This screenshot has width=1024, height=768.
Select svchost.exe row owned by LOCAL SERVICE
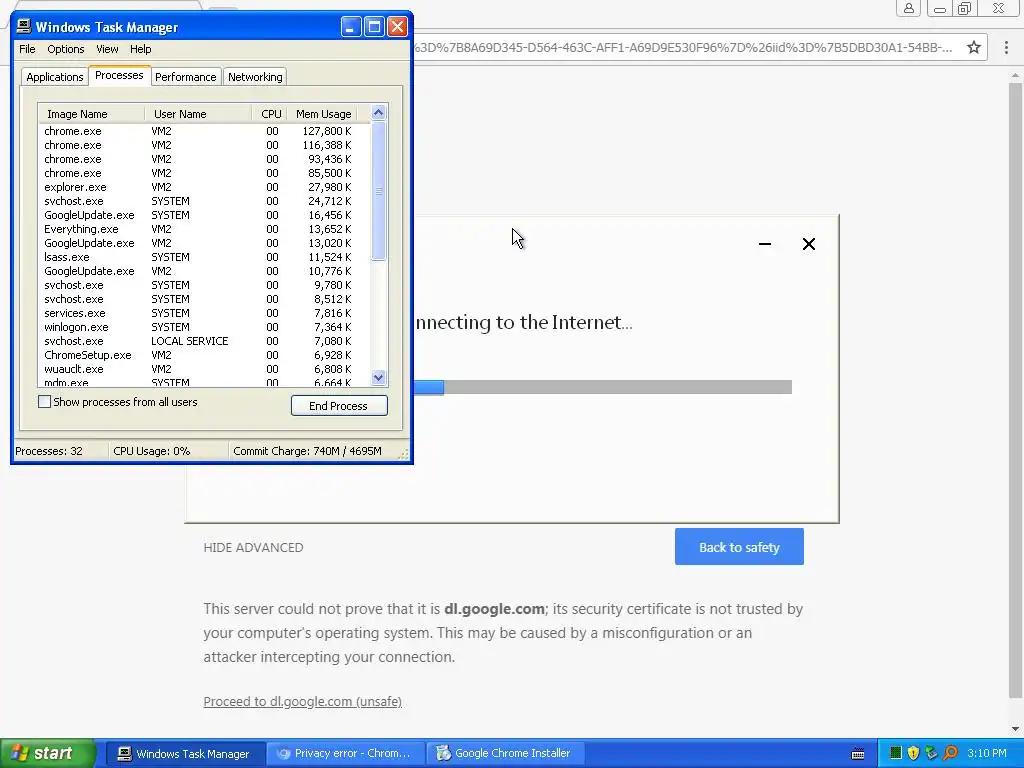tap(204, 341)
